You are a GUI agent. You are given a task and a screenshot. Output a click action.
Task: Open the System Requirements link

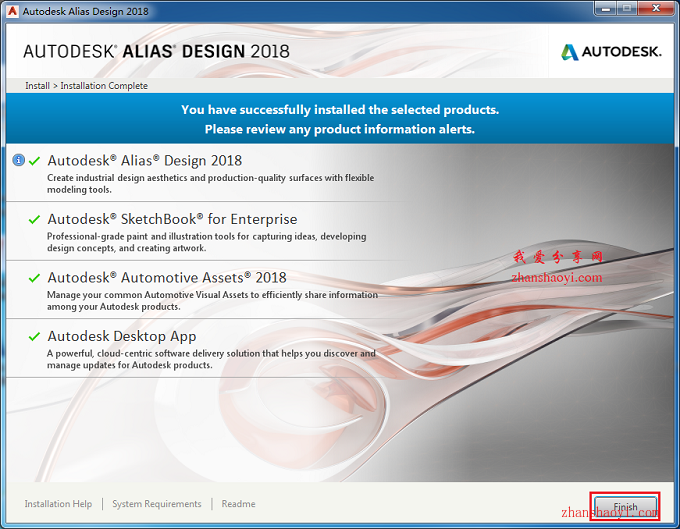point(157,504)
